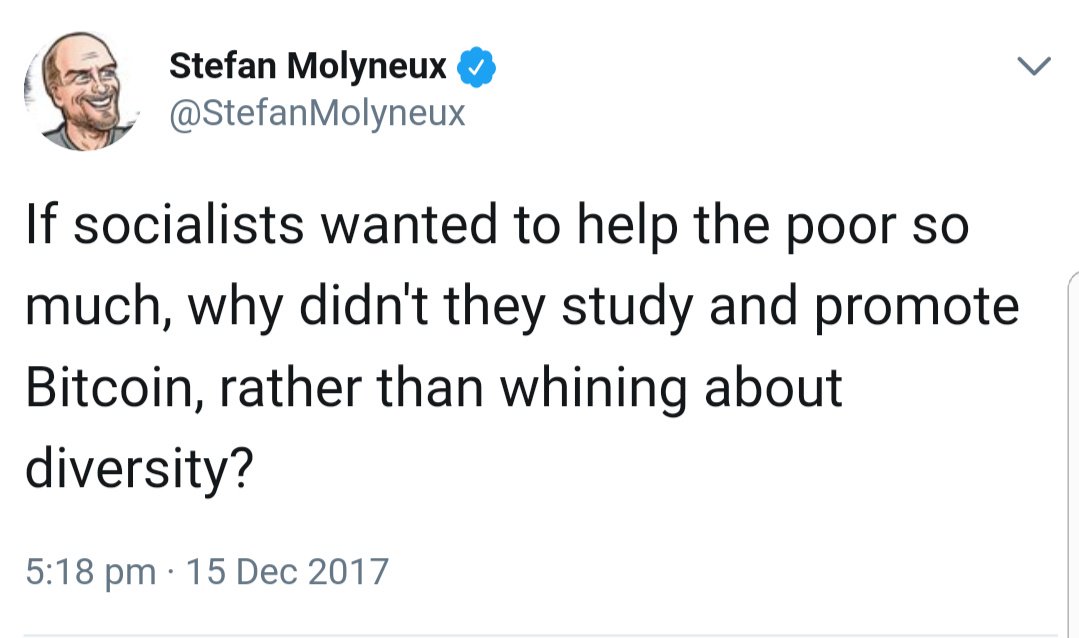Click Stefan Molyneux's cartoon profile avatar
The image size is (1079, 638).
tap(80, 90)
